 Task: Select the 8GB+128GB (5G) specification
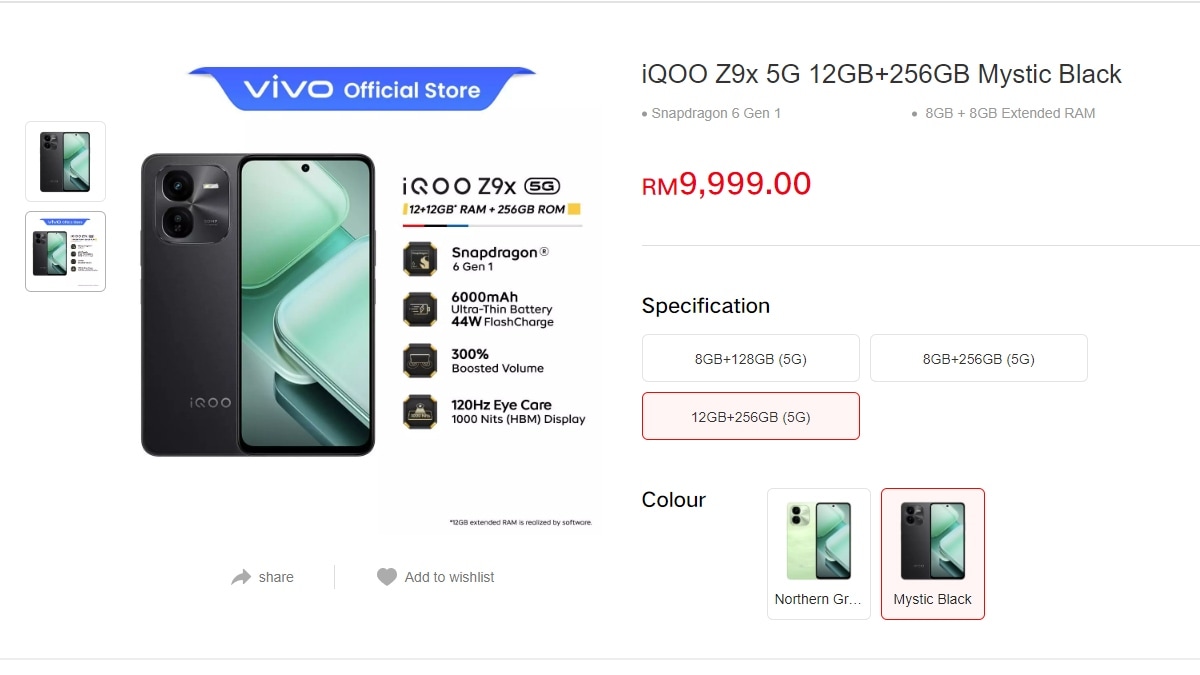(751, 358)
